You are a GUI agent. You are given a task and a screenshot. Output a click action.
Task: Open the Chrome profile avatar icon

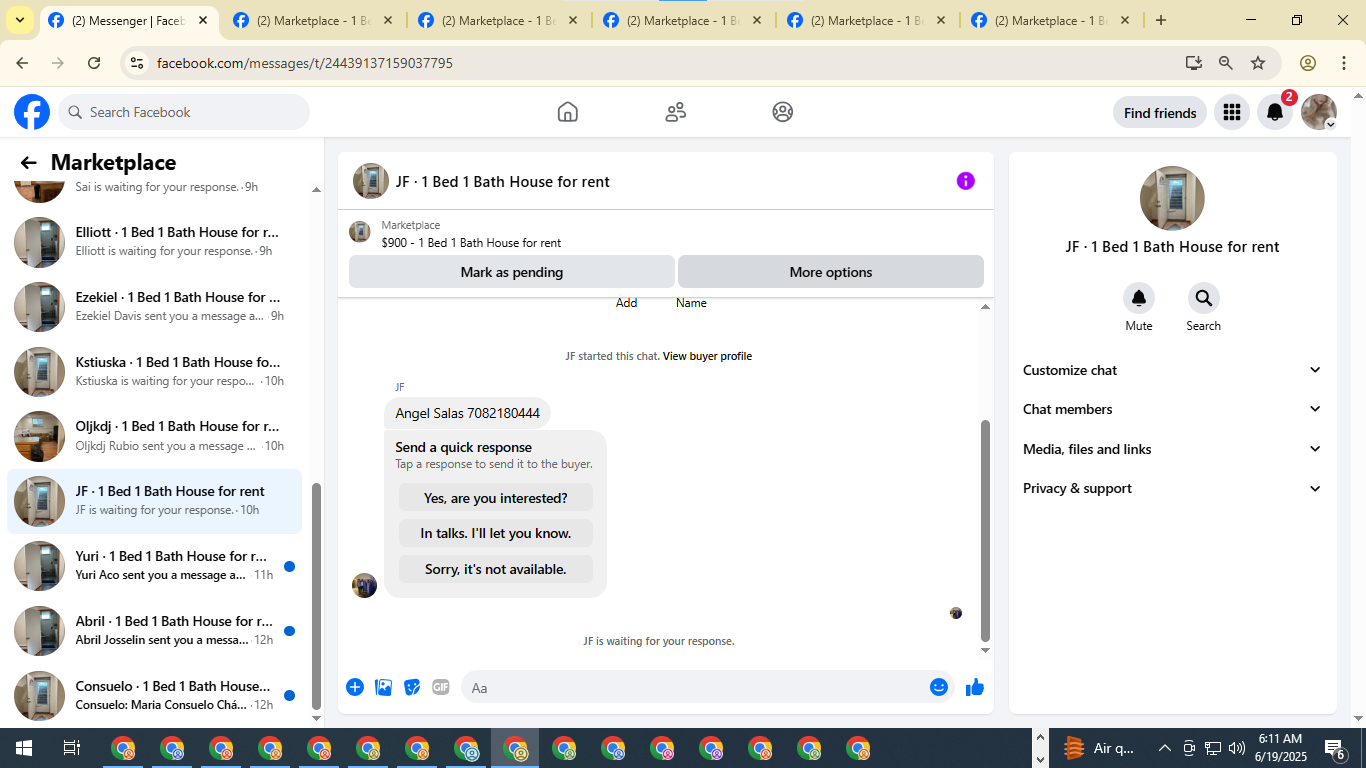click(x=1308, y=63)
